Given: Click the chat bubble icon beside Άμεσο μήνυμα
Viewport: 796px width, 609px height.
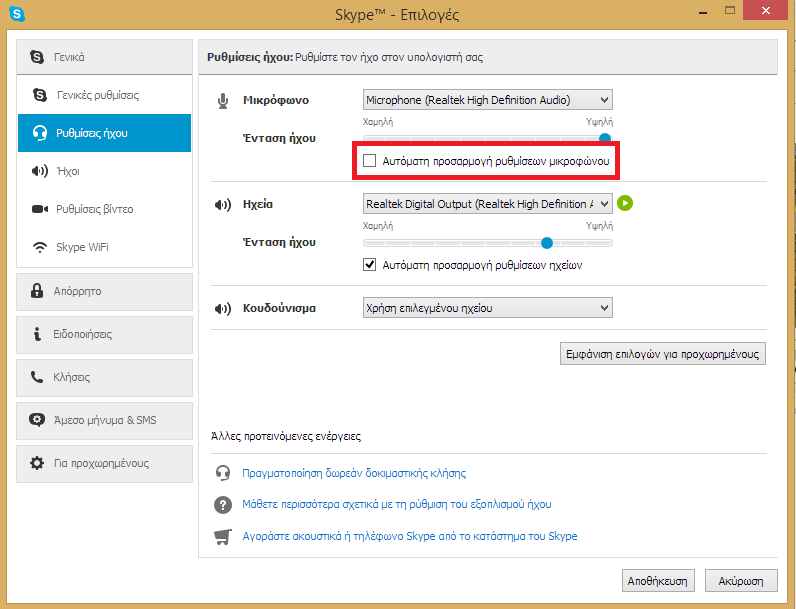Looking at the screenshot, I should (37, 420).
